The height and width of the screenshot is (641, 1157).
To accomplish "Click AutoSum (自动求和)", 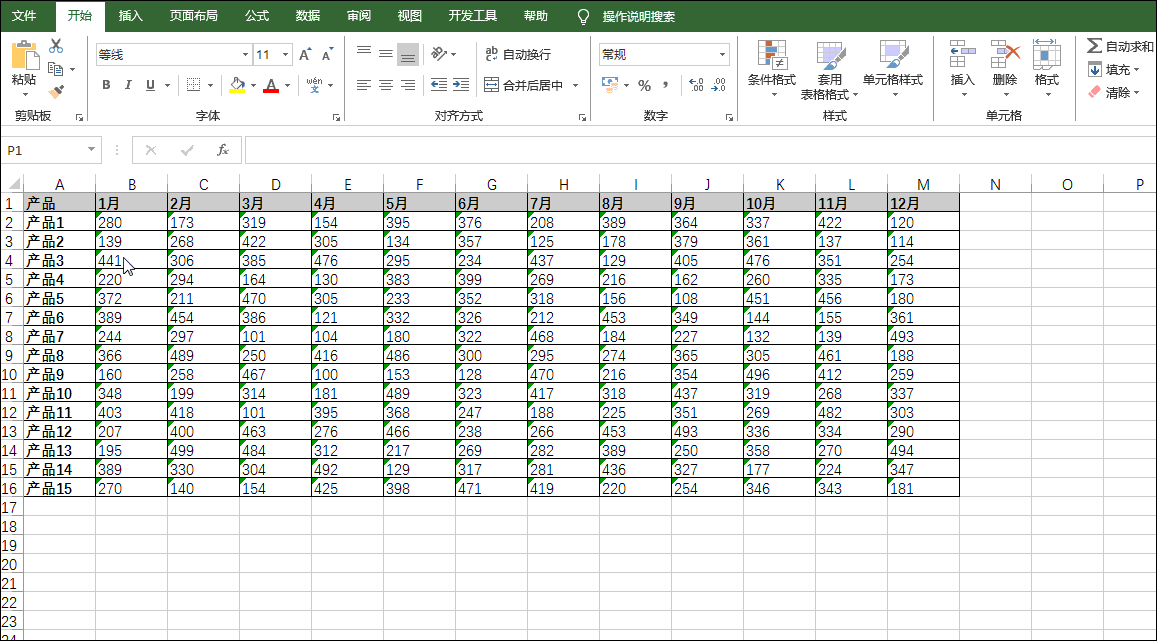I will (1119, 46).
